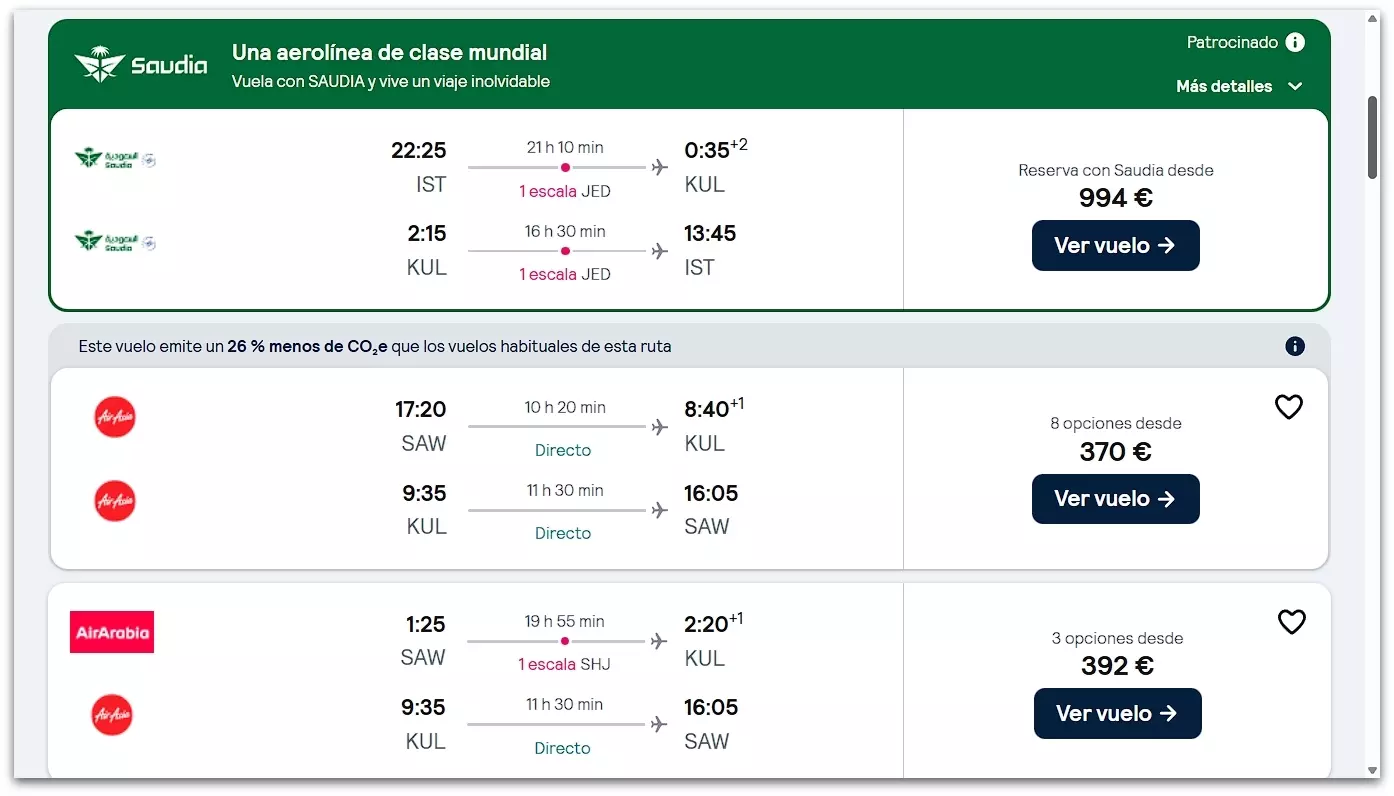Screen dimensions: 1394x796
Task: Click the vertical scrollbar thumb
Action: (1373, 138)
